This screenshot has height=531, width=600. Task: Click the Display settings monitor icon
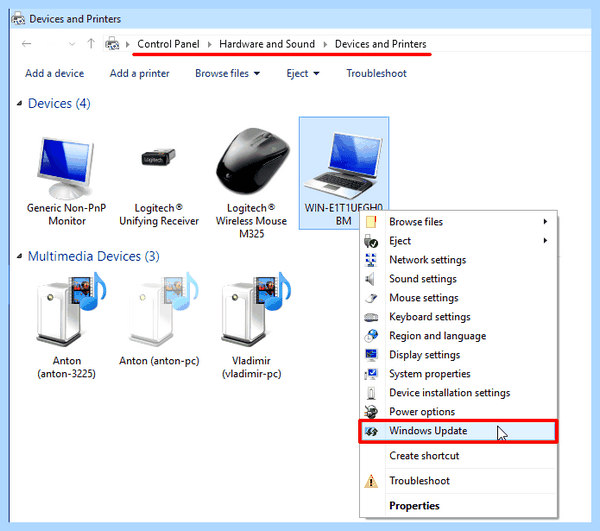click(371, 355)
